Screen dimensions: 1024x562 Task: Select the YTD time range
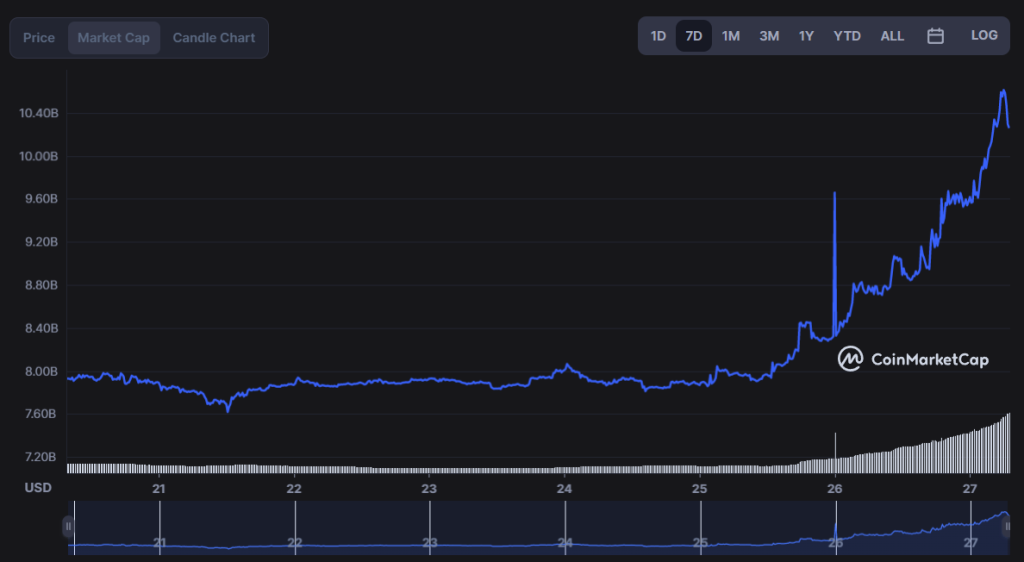click(846, 36)
